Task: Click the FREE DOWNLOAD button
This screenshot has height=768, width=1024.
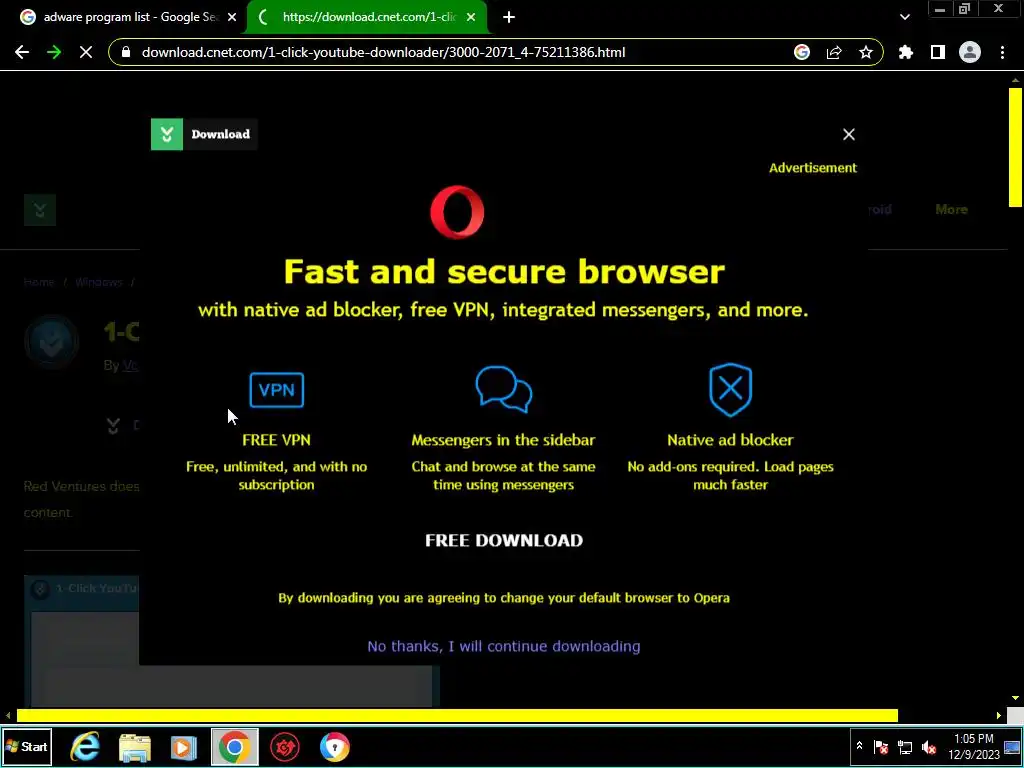Action: (x=504, y=540)
